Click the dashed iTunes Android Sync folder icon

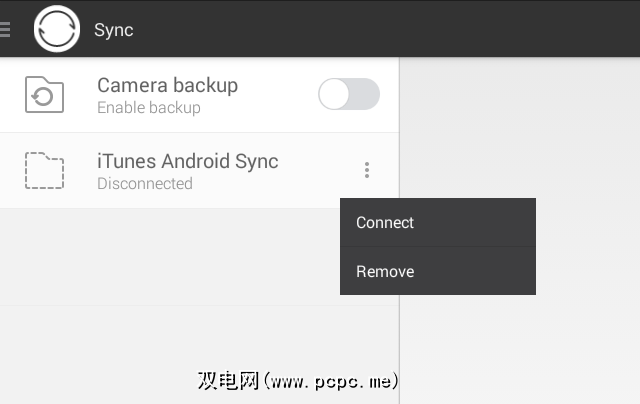[44, 171]
